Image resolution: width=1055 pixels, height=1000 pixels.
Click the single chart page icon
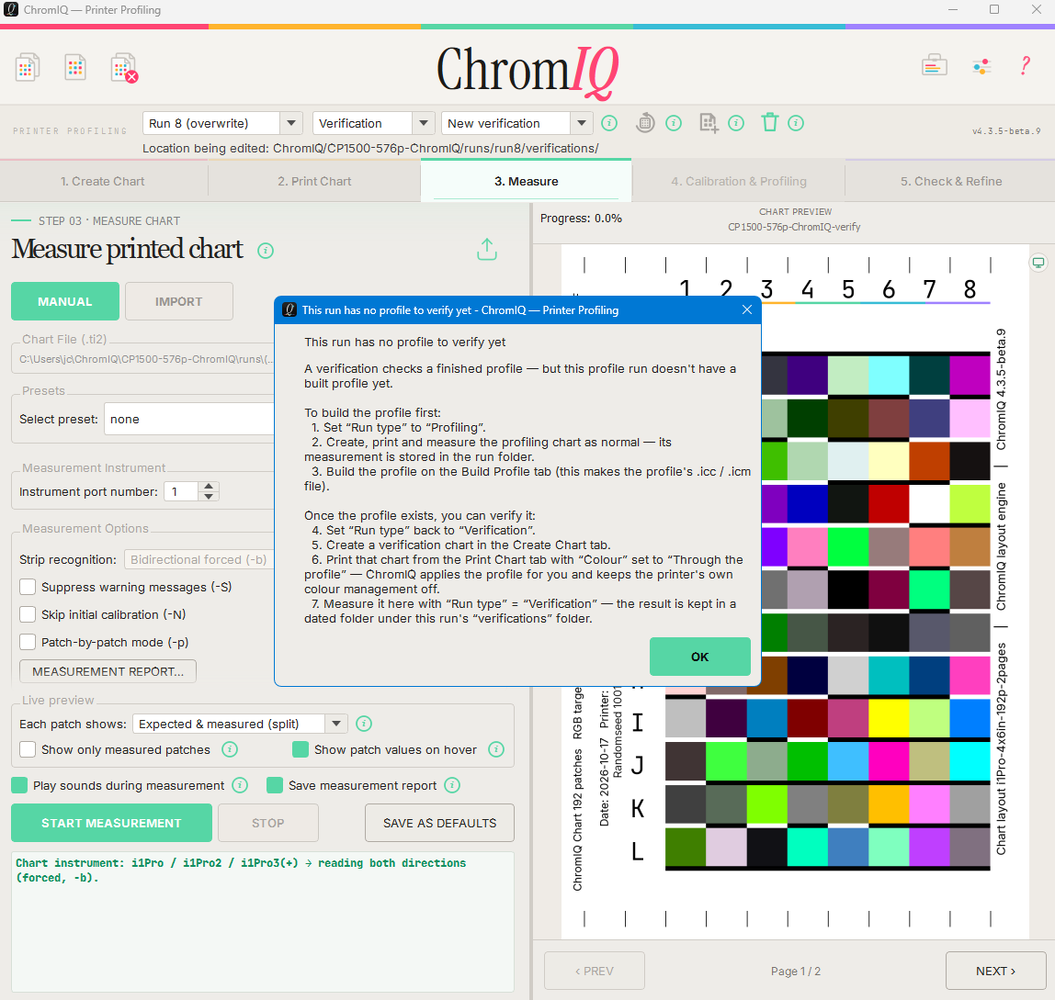[75, 67]
